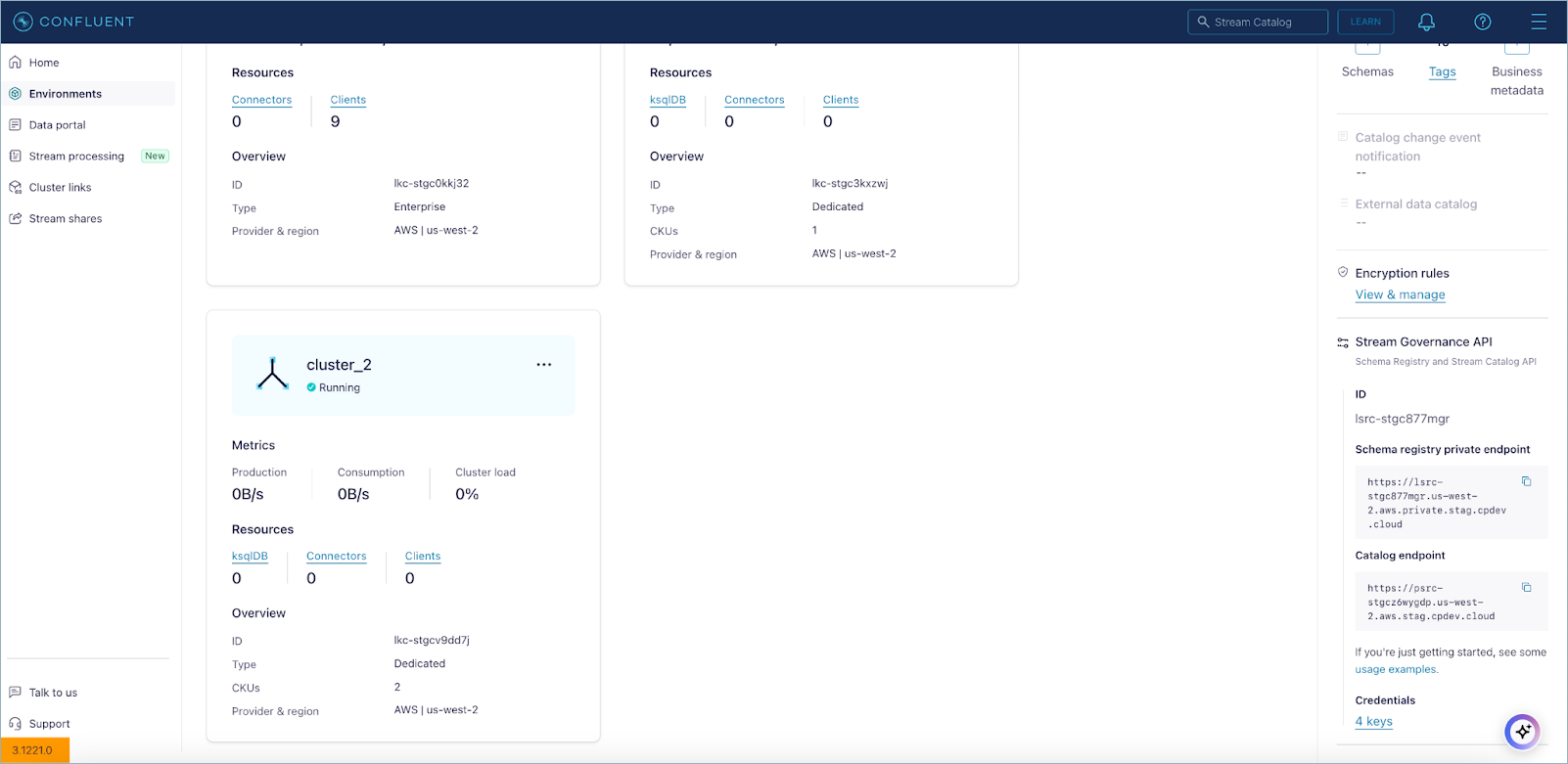Copy the Catalog endpoint URL
This screenshot has width=1568, height=764.
click(x=1526, y=588)
